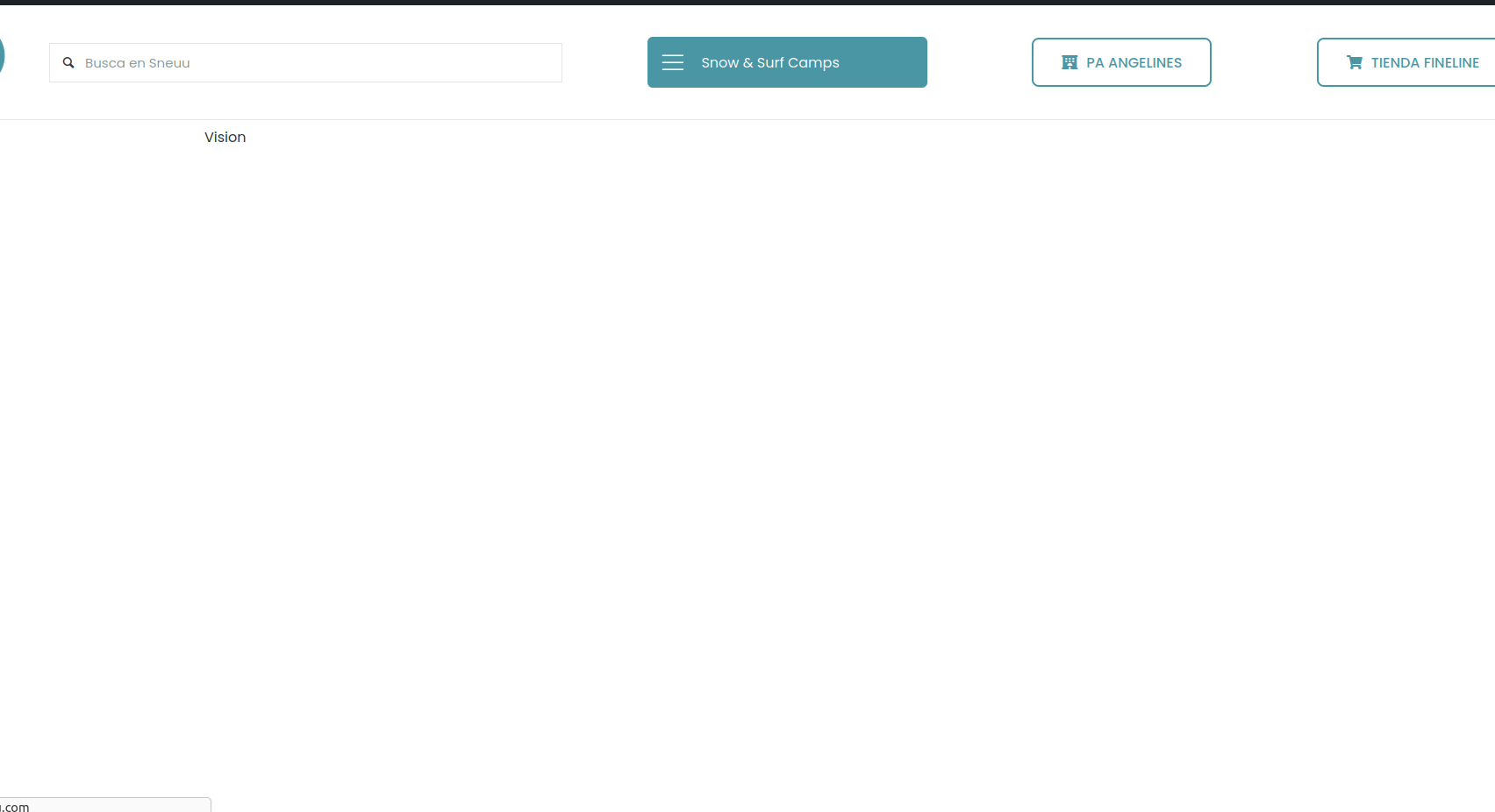Screen dimensions: 1495x812
Task: Click the Vision text label
Action: (x=225, y=138)
